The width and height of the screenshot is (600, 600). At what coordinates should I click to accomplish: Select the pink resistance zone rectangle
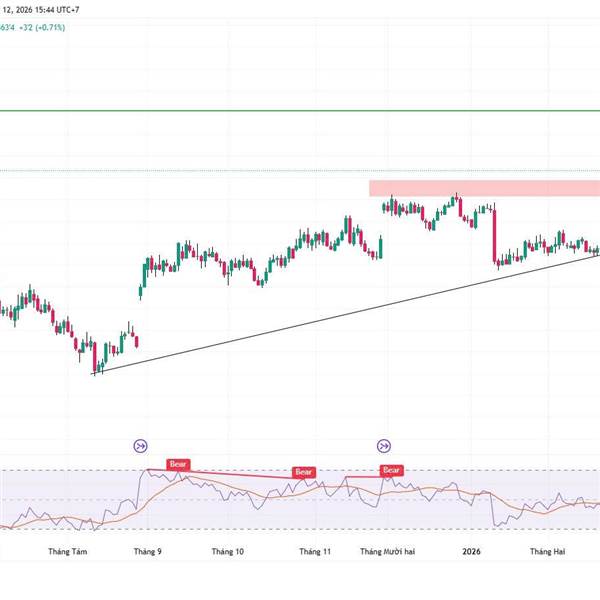(484, 188)
